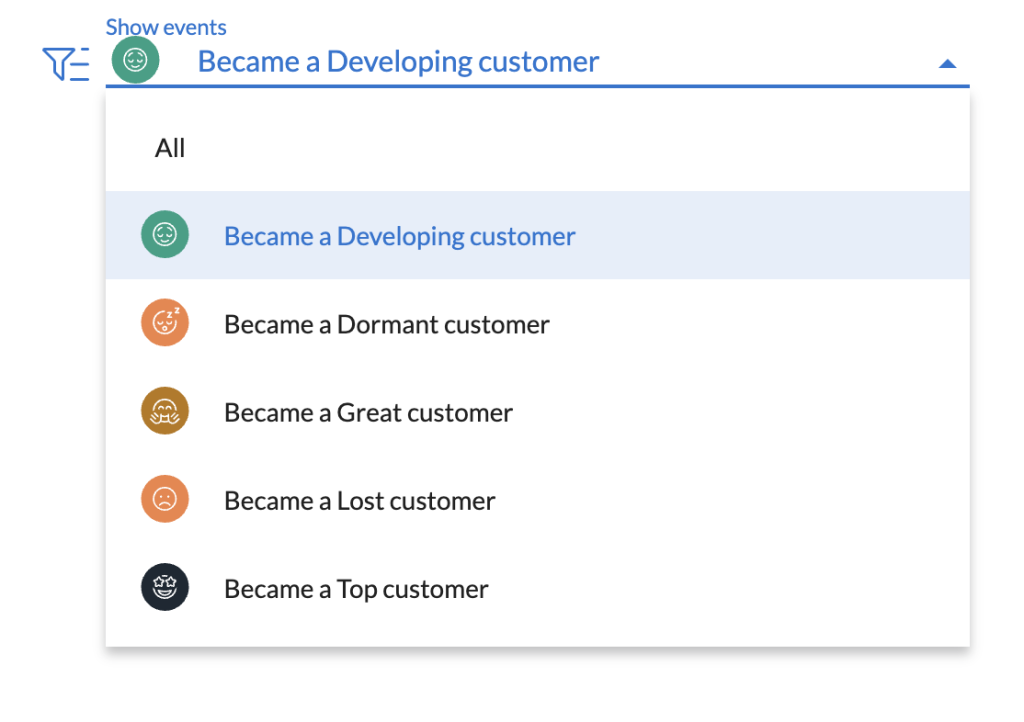The image size is (1024, 722).
Task: Select Became a Developing customer option
Action: [537, 235]
